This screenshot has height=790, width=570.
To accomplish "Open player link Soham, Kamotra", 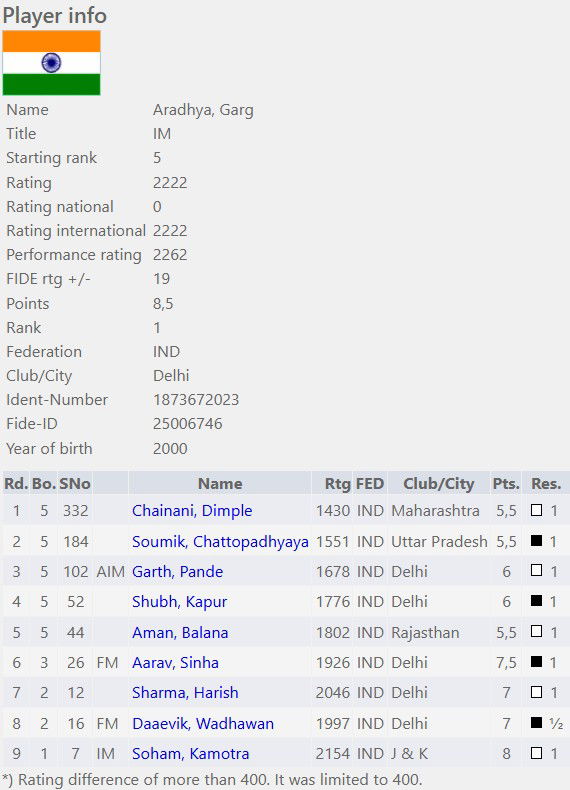I will tap(191, 753).
